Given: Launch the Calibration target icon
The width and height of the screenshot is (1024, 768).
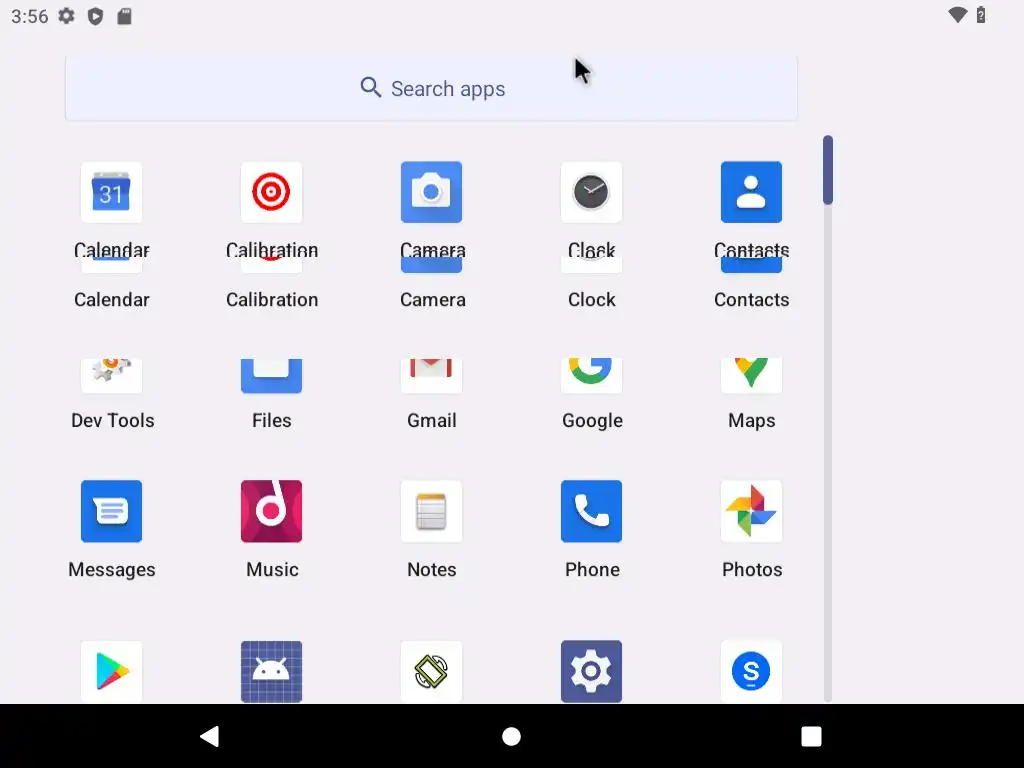Looking at the screenshot, I should 271,192.
